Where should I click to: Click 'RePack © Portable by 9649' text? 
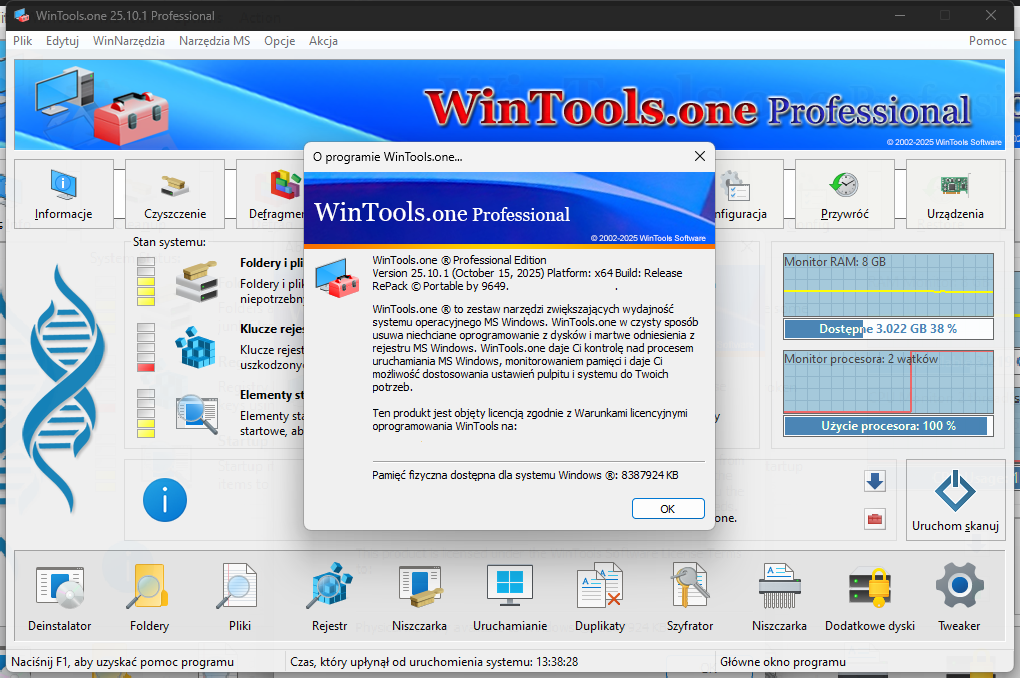(440, 286)
